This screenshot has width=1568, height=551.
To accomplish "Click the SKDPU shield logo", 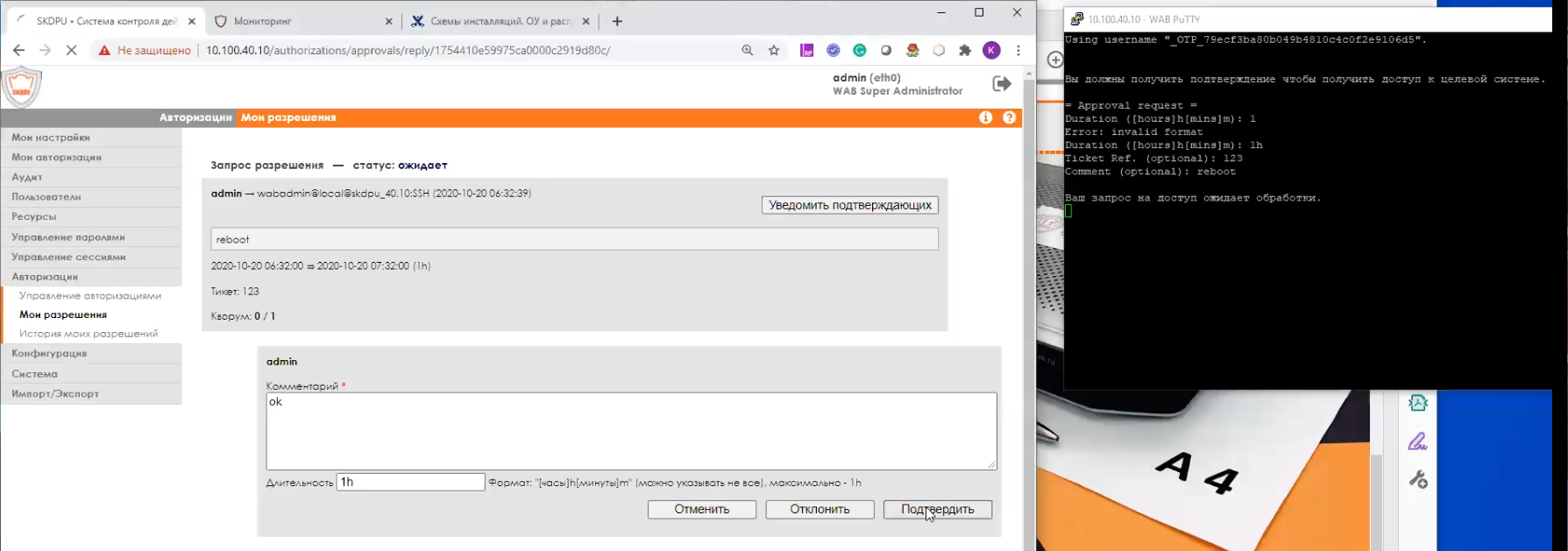I will [x=22, y=88].
